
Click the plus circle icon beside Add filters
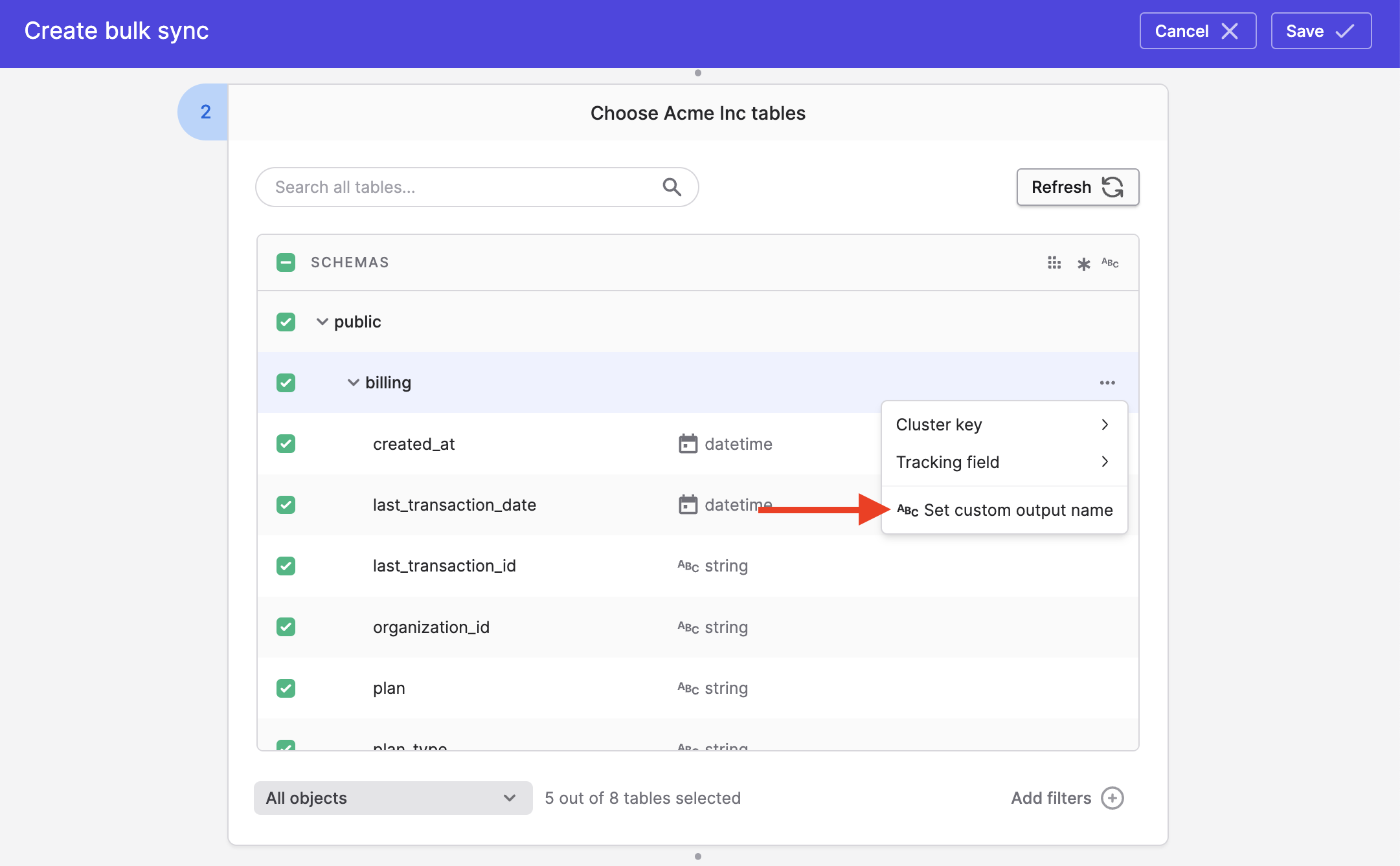pos(1112,798)
